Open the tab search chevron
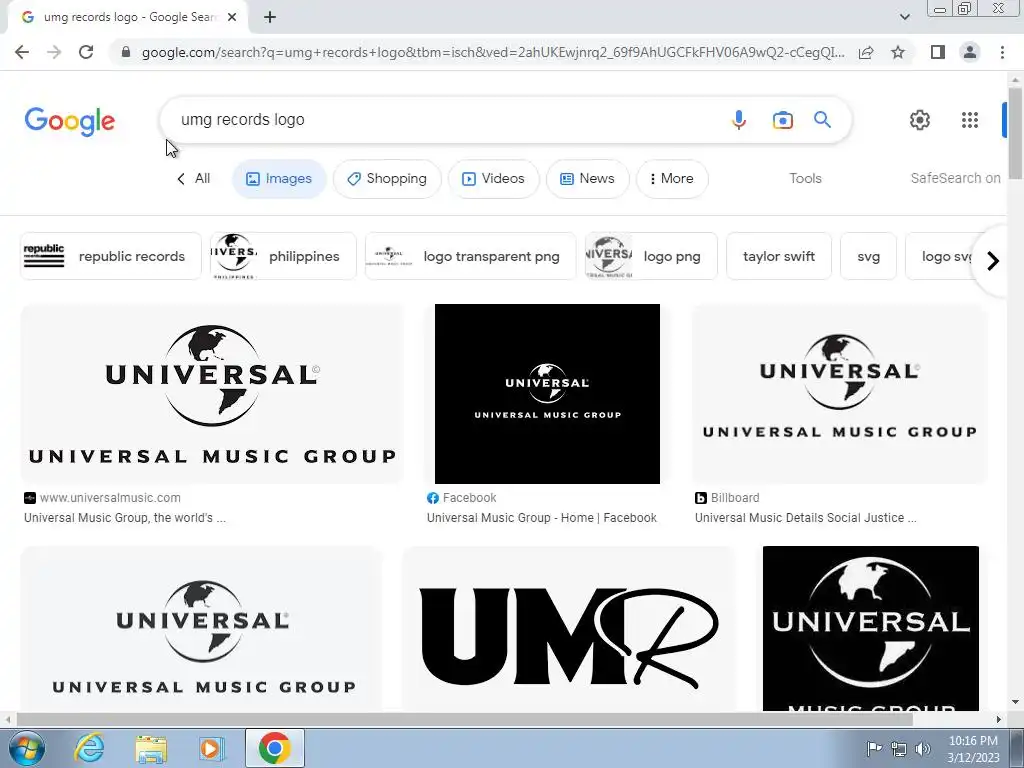 (x=904, y=17)
